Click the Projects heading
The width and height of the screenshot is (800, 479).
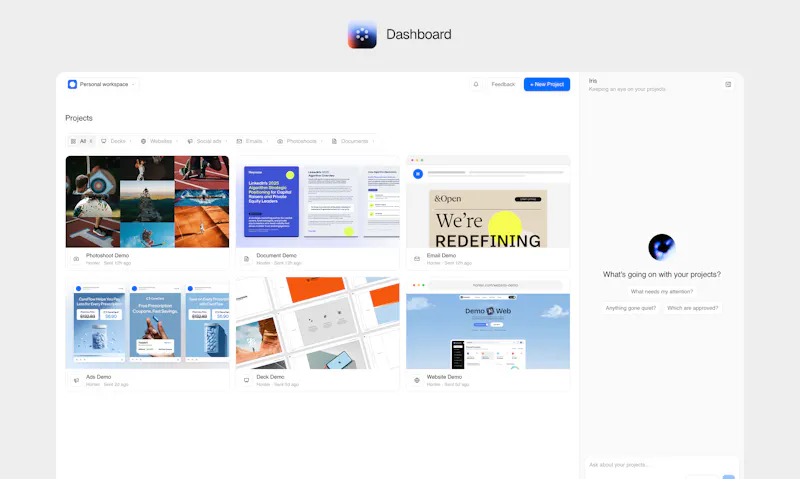pyautogui.click(x=79, y=118)
